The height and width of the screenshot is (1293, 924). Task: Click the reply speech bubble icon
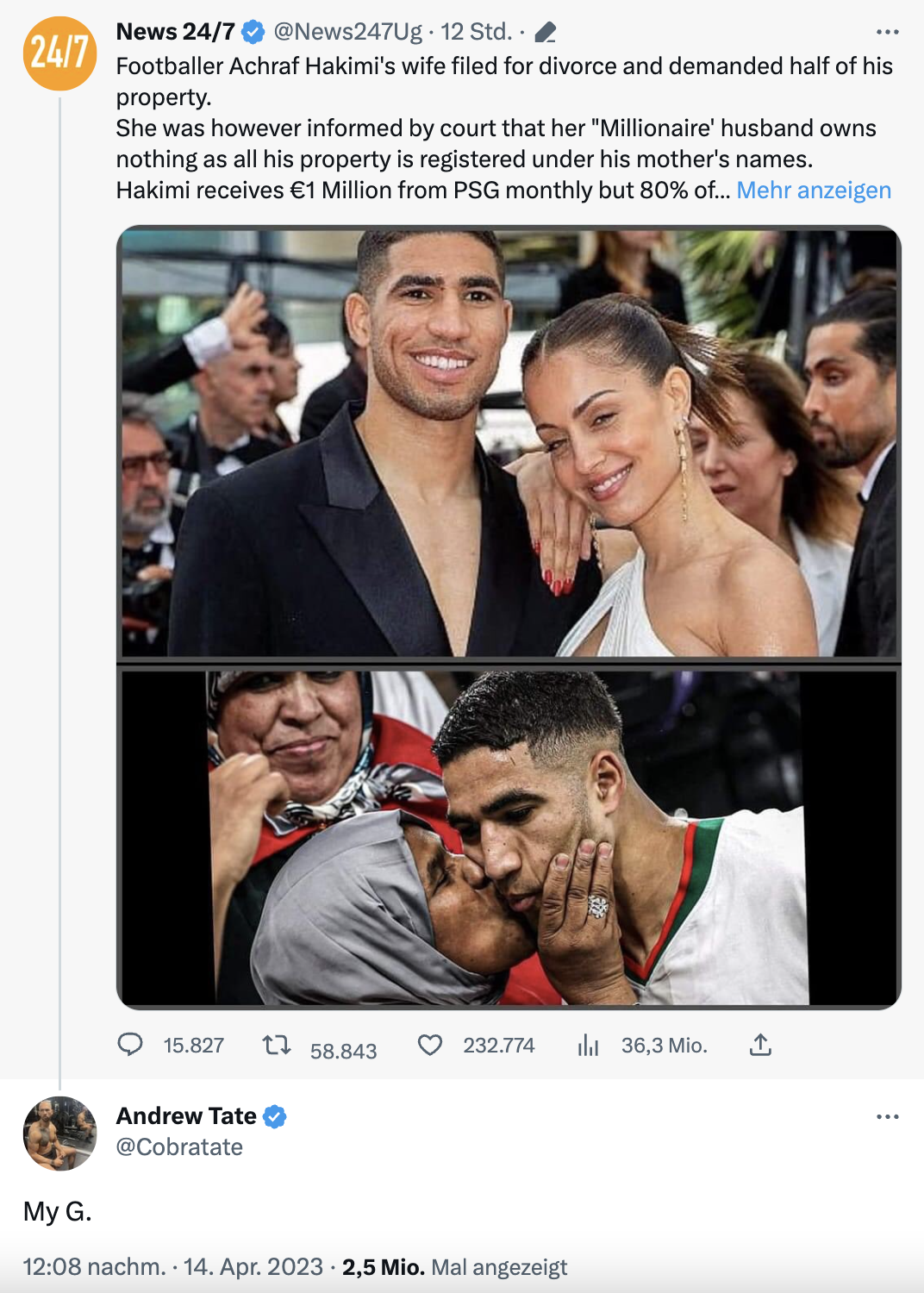130,1045
